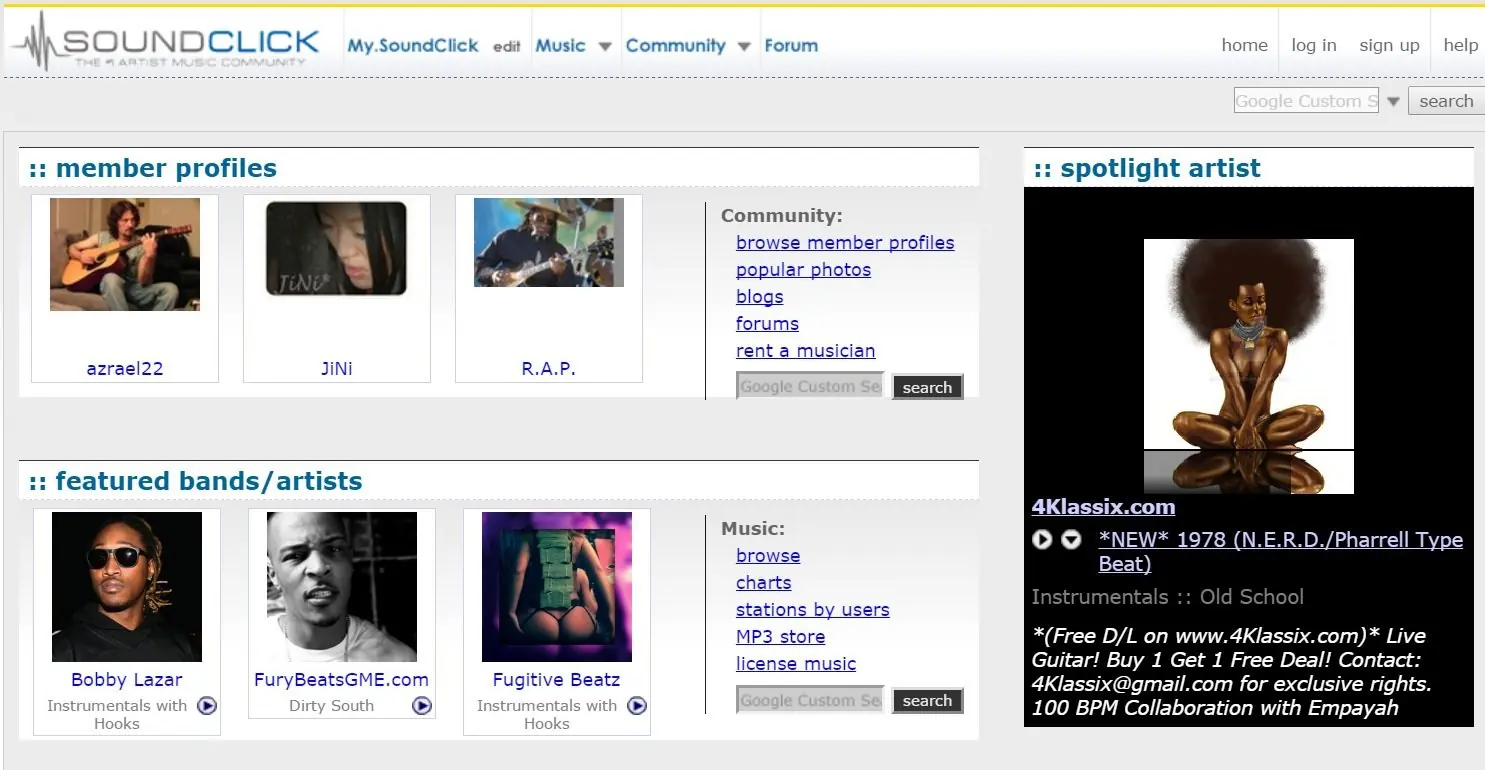Visit the R.A.P. member profile link

tap(549, 368)
